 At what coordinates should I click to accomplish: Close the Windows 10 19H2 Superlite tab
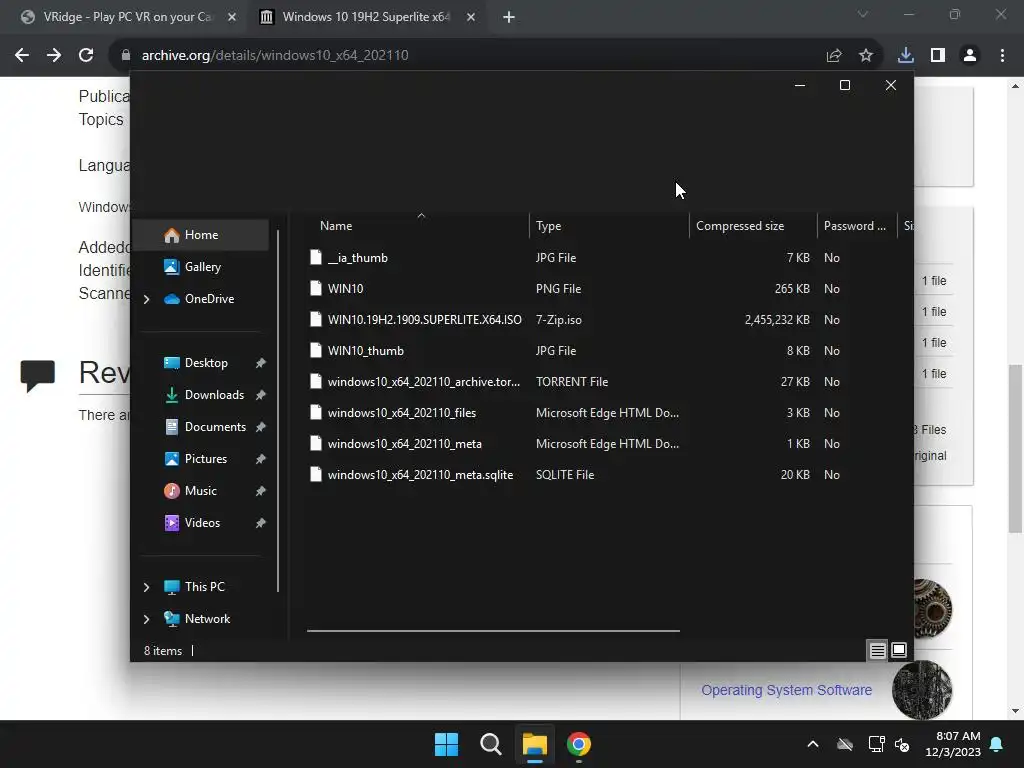tap(471, 17)
